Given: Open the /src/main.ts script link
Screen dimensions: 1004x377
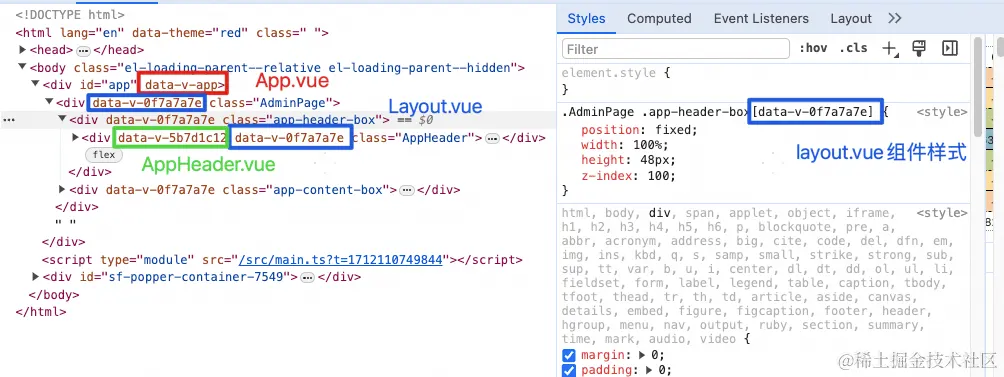Looking at the screenshot, I should pyautogui.click(x=341, y=260).
